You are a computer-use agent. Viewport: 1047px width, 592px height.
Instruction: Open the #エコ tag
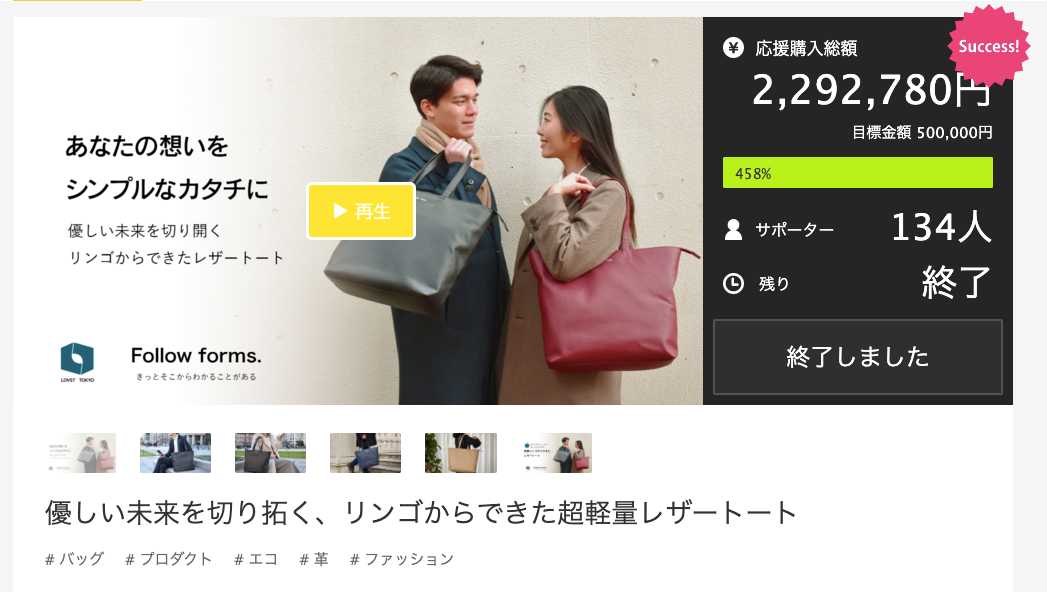(256, 559)
